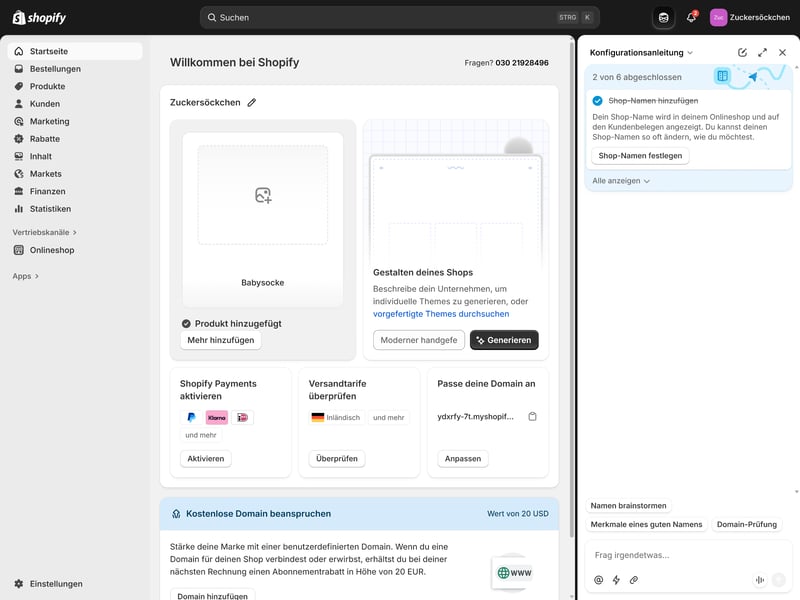This screenshot has height=600, width=800.
Task: Click the Generieren button
Action: 504,340
